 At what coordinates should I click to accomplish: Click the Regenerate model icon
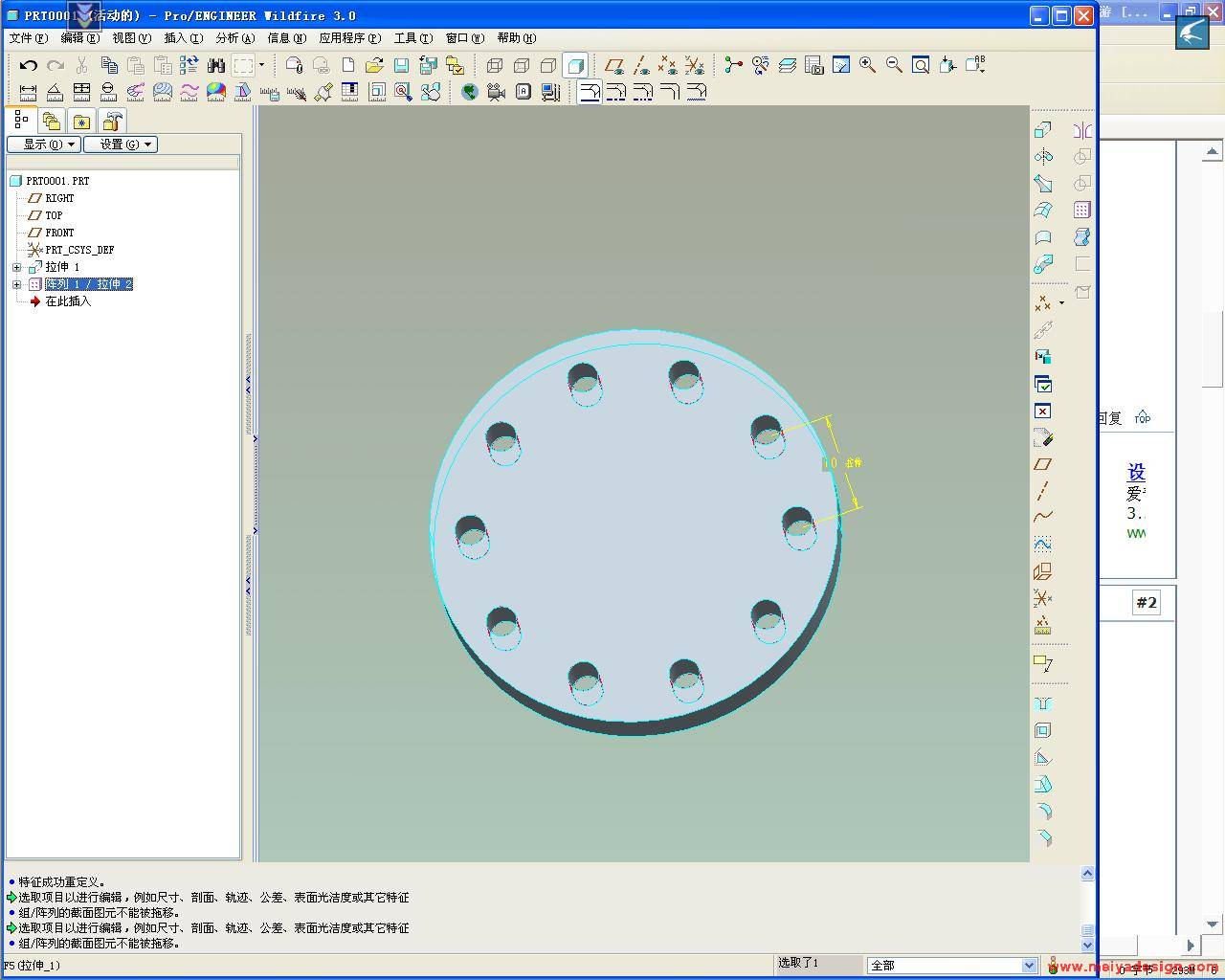point(189,65)
